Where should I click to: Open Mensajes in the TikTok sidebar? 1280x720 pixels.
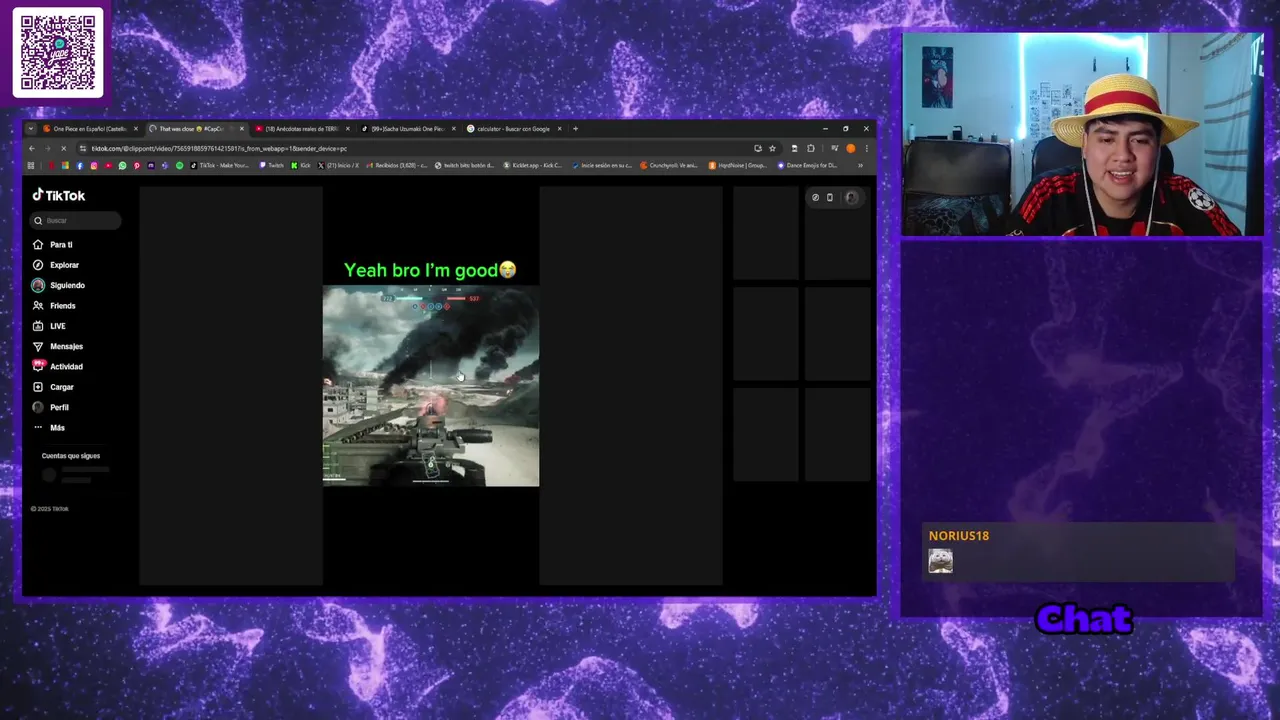[58, 346]
